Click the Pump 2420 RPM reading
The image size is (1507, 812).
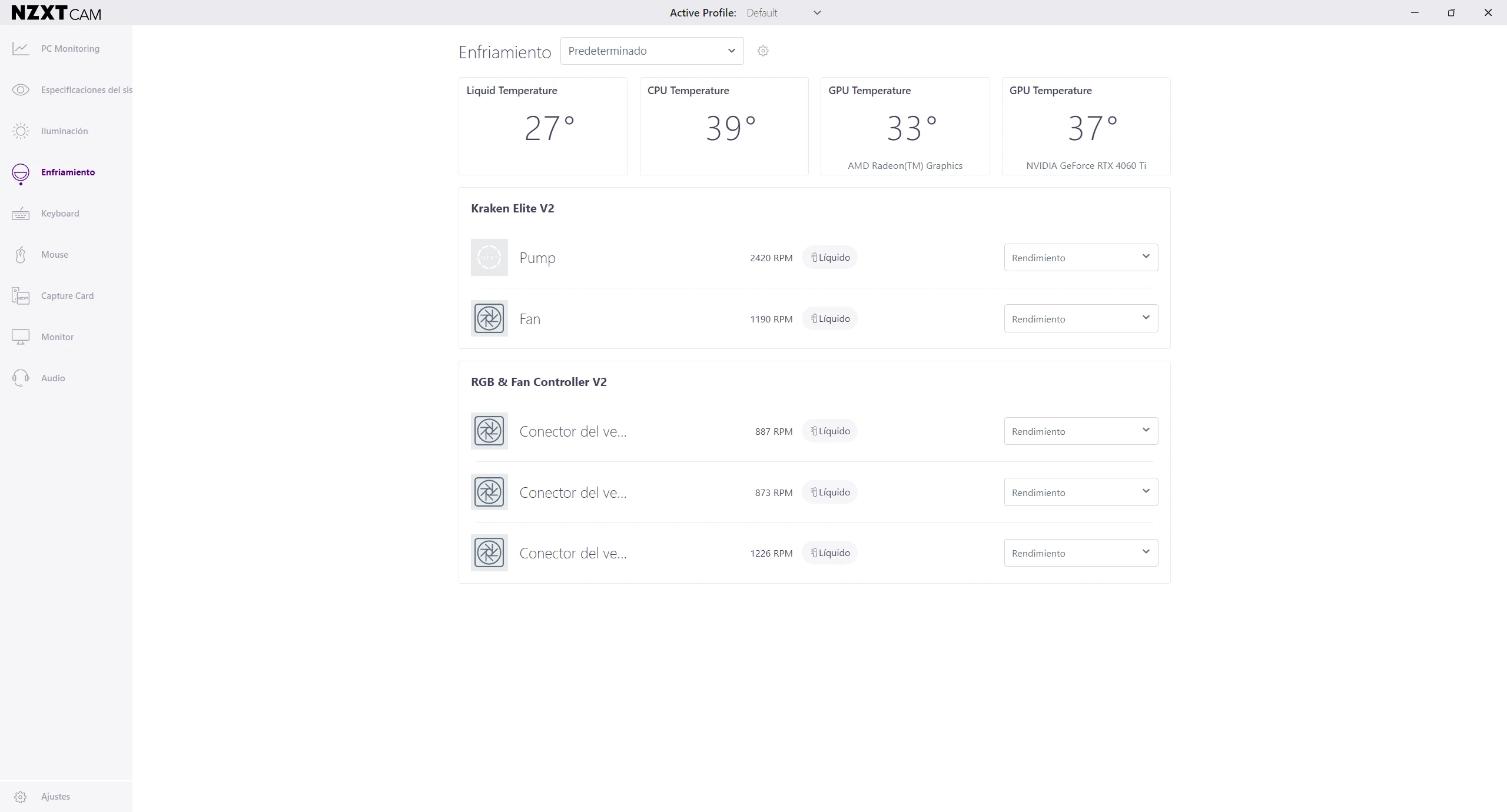(x=771, y=258)
